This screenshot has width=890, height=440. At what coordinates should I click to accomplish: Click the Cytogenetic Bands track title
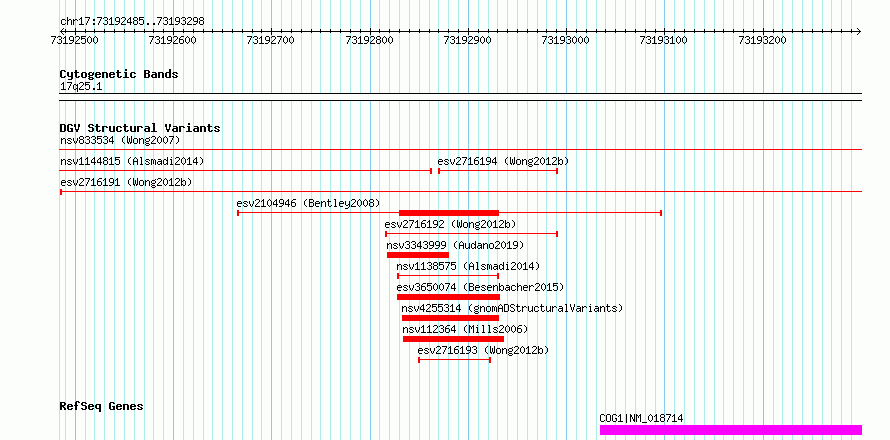click(119, 74)
